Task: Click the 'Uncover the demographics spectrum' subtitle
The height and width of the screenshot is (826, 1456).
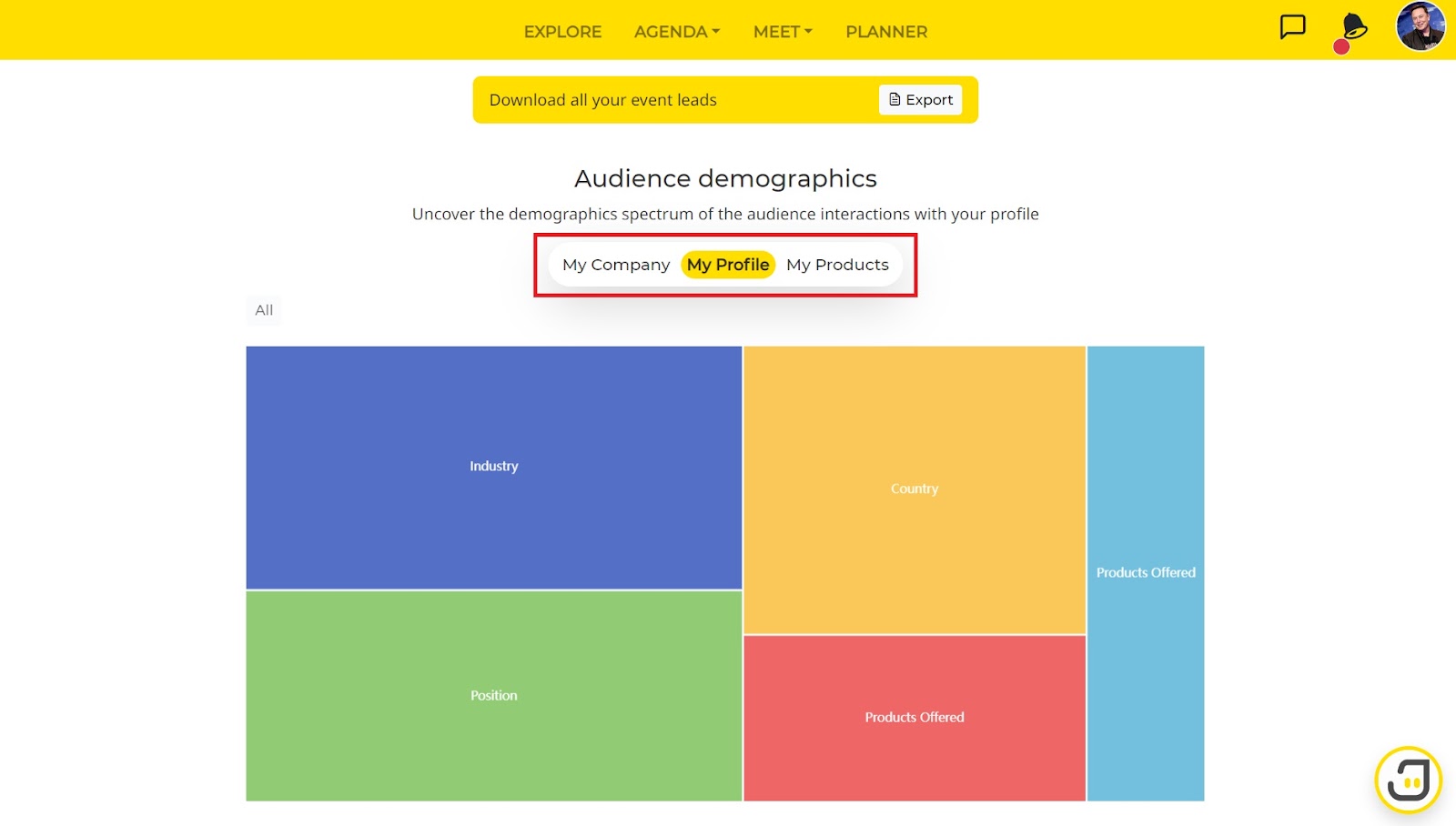Action: pos(725,214)
